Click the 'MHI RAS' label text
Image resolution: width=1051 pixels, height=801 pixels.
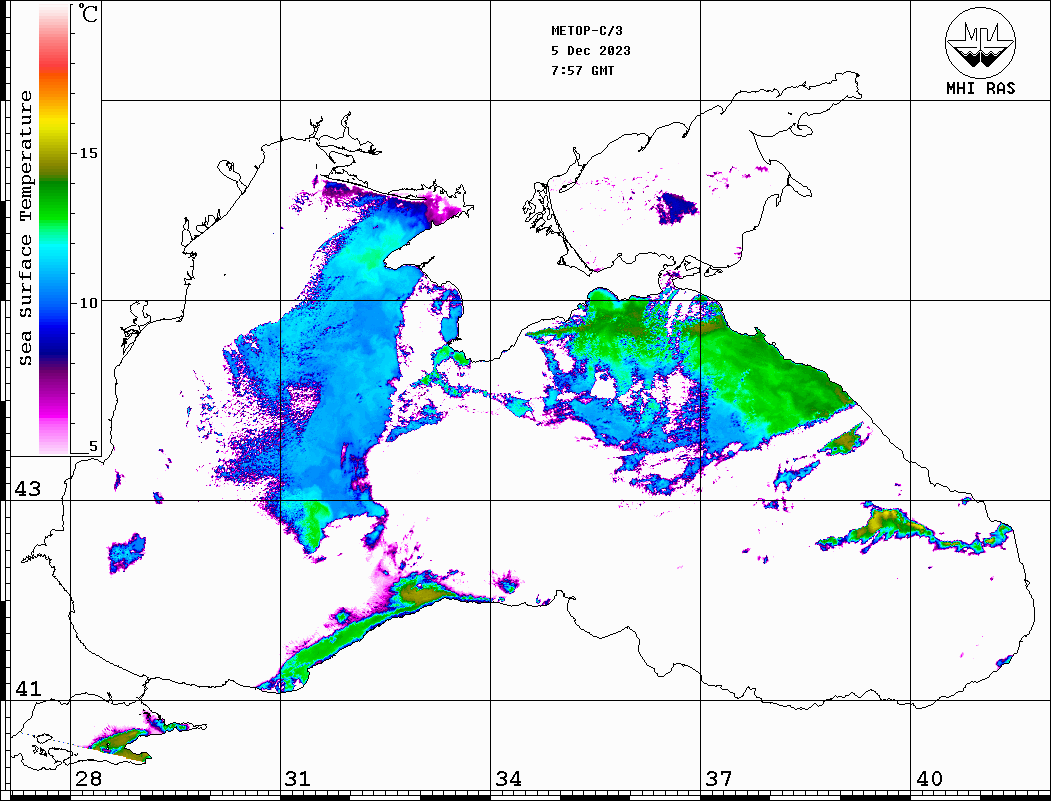981,88
